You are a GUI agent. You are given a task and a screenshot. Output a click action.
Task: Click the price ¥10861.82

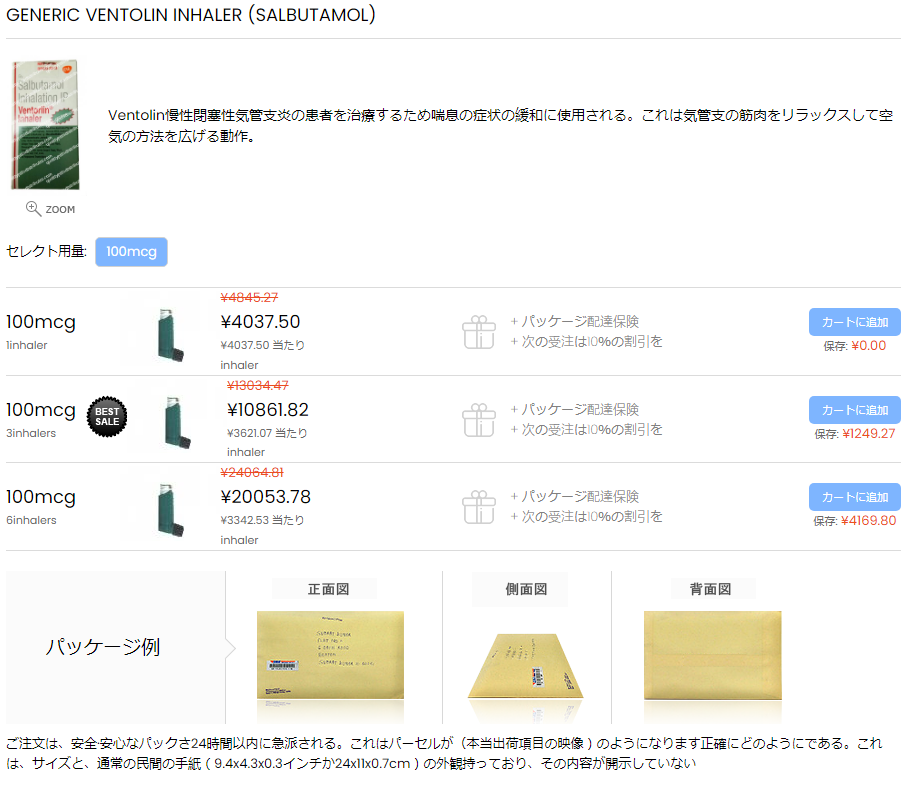coord(268,409)
